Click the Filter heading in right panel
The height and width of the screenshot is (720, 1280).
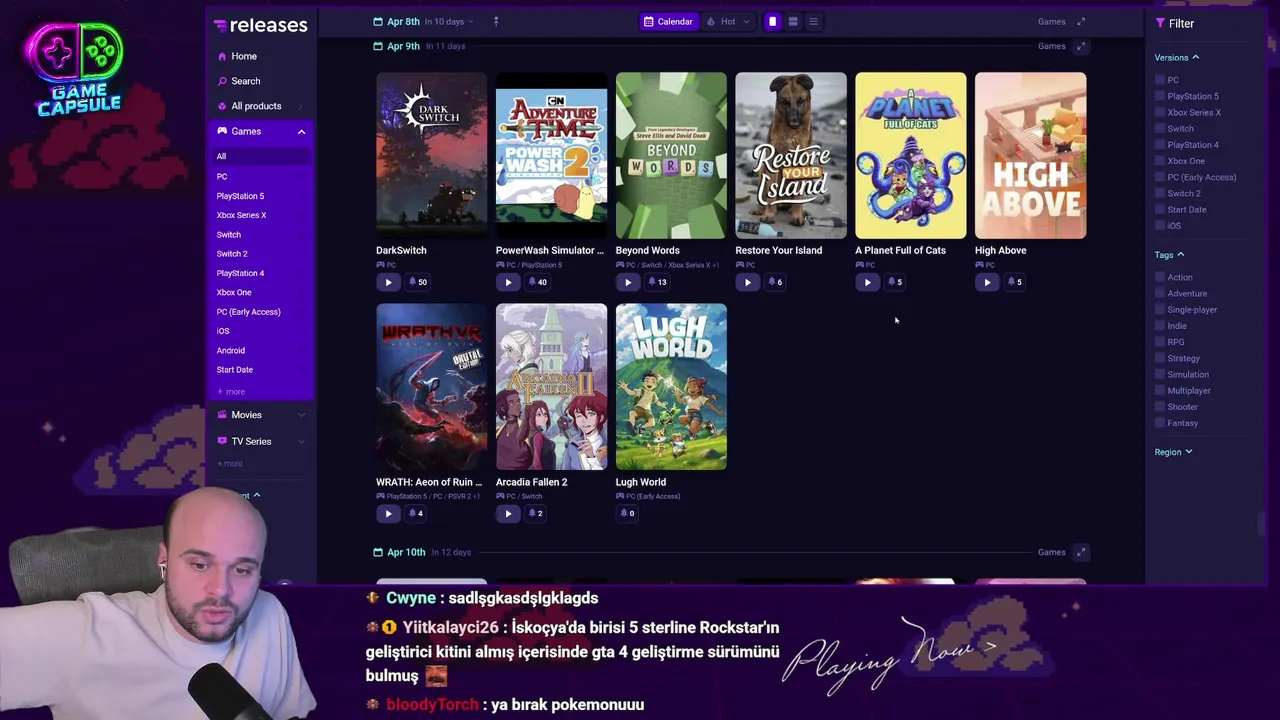tap(1175, 23)
